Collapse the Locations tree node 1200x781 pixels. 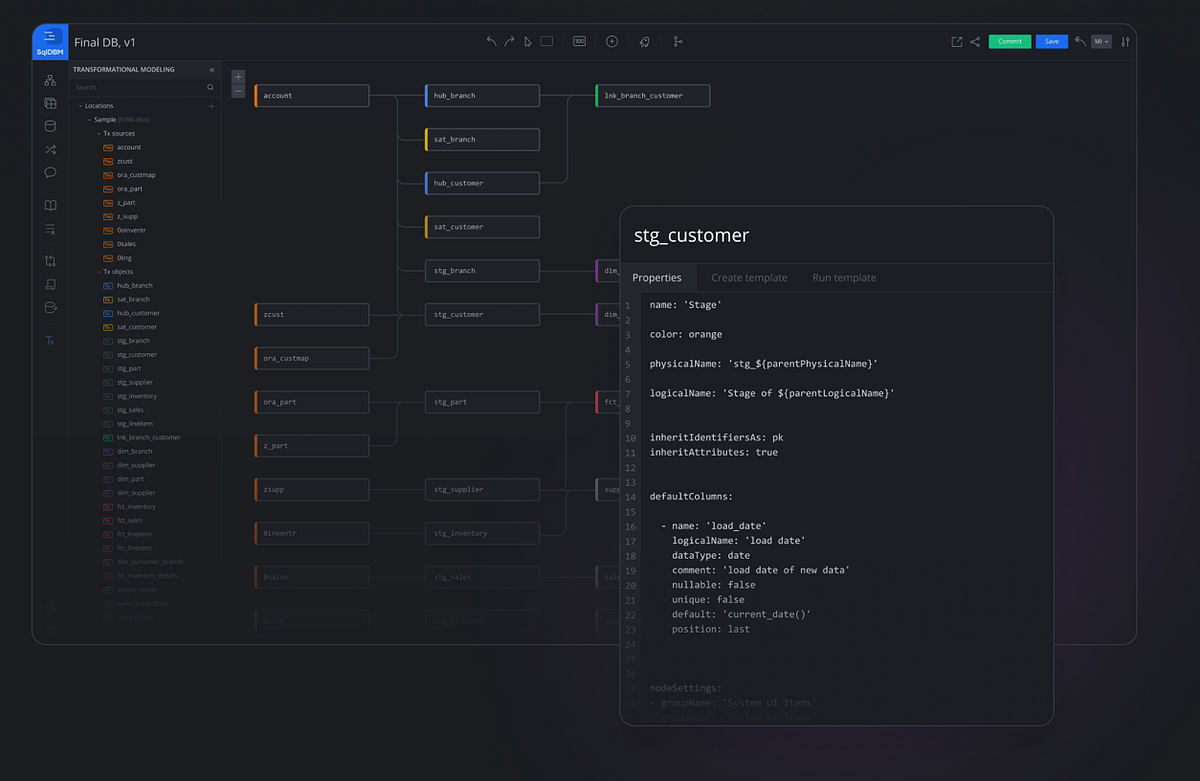[79, 104]
